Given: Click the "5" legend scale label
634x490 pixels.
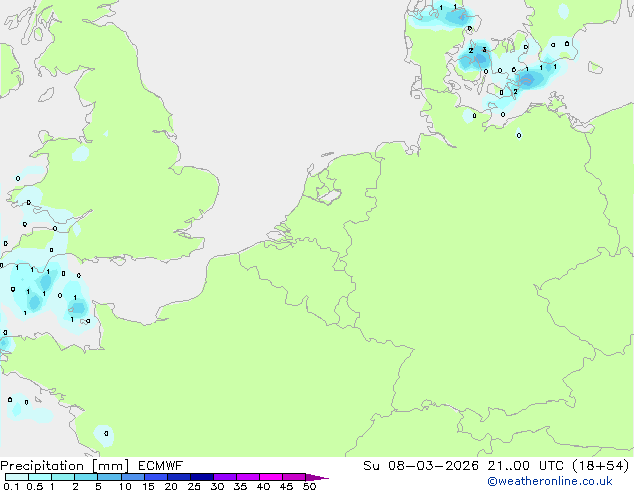Looking at the screenshot, I should pos(98,486).
